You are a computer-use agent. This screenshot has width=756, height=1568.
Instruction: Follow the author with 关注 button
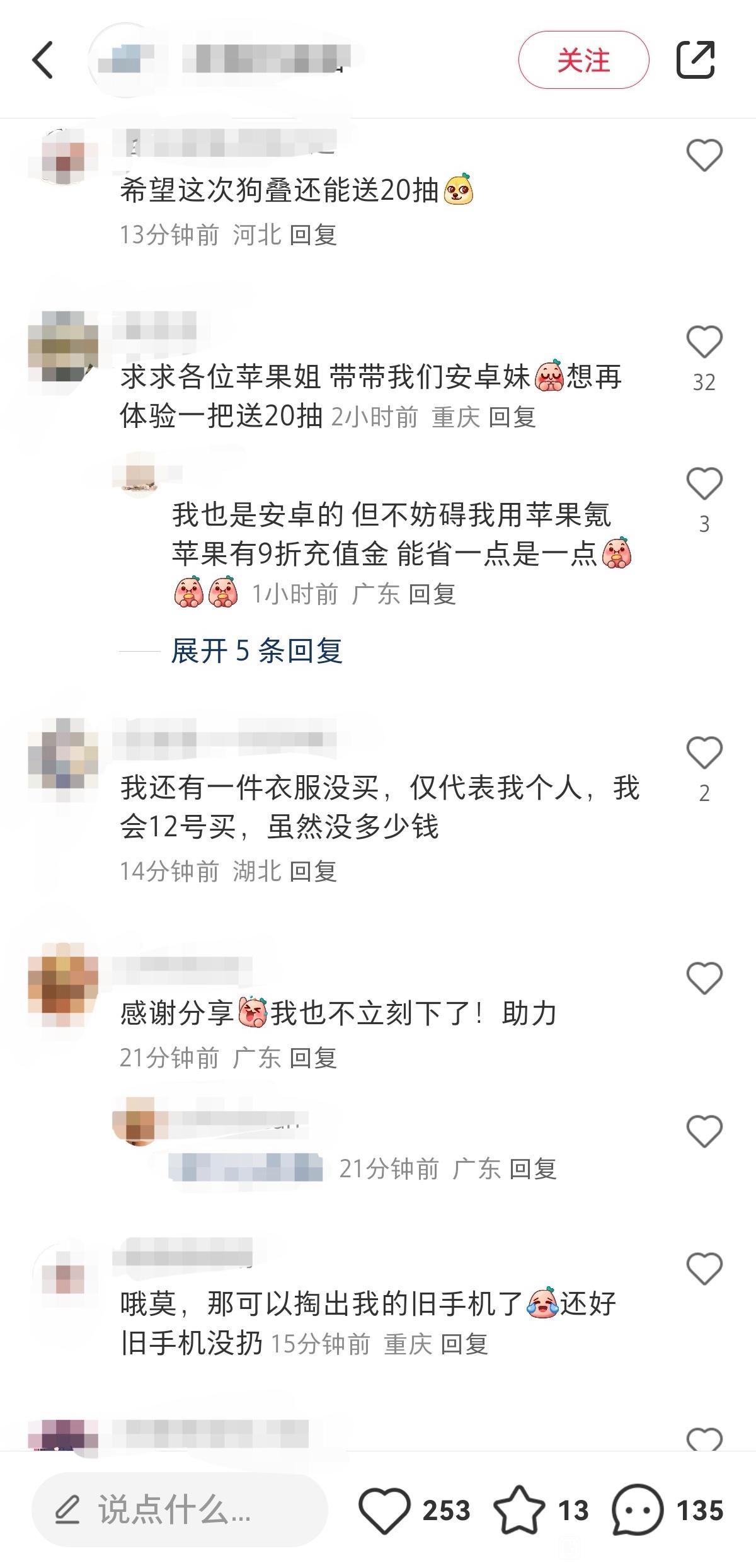(x=583, y=60)
